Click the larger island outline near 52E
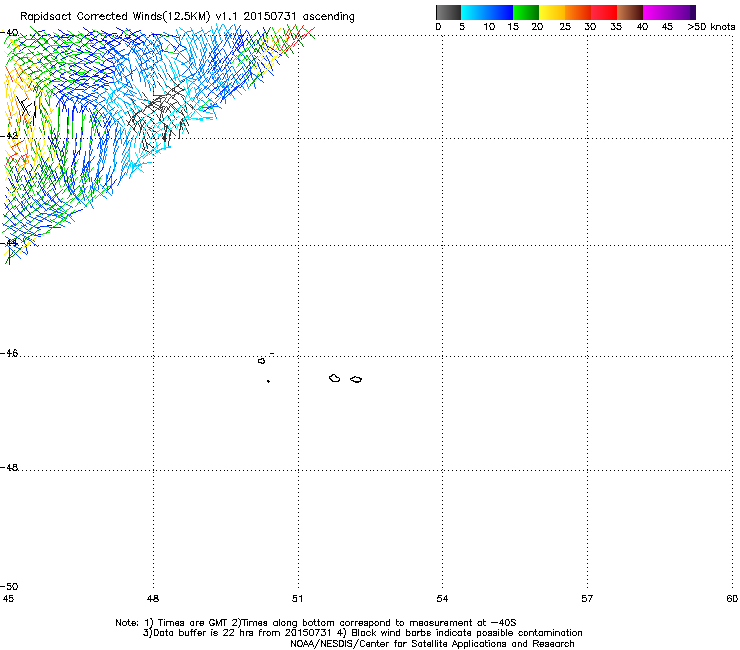Viewport: 740px width, 650px height. pos(335,378)
